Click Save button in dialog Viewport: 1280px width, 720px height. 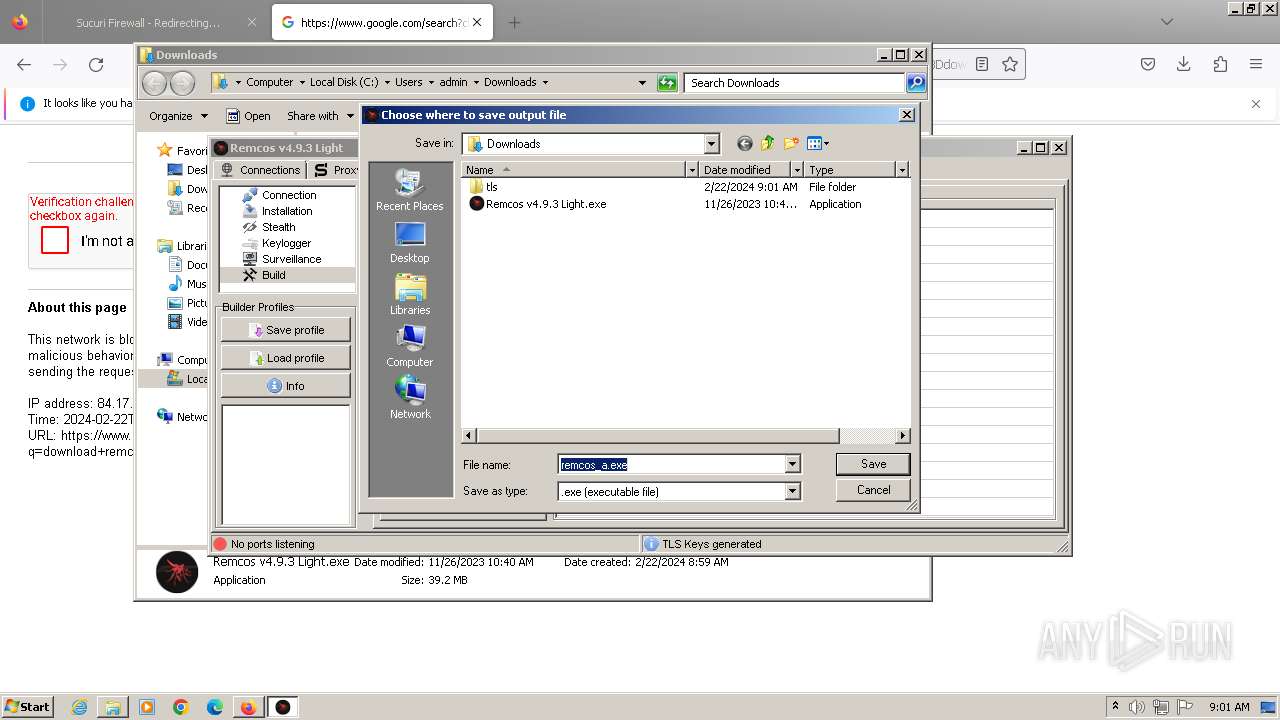(873, 464)
